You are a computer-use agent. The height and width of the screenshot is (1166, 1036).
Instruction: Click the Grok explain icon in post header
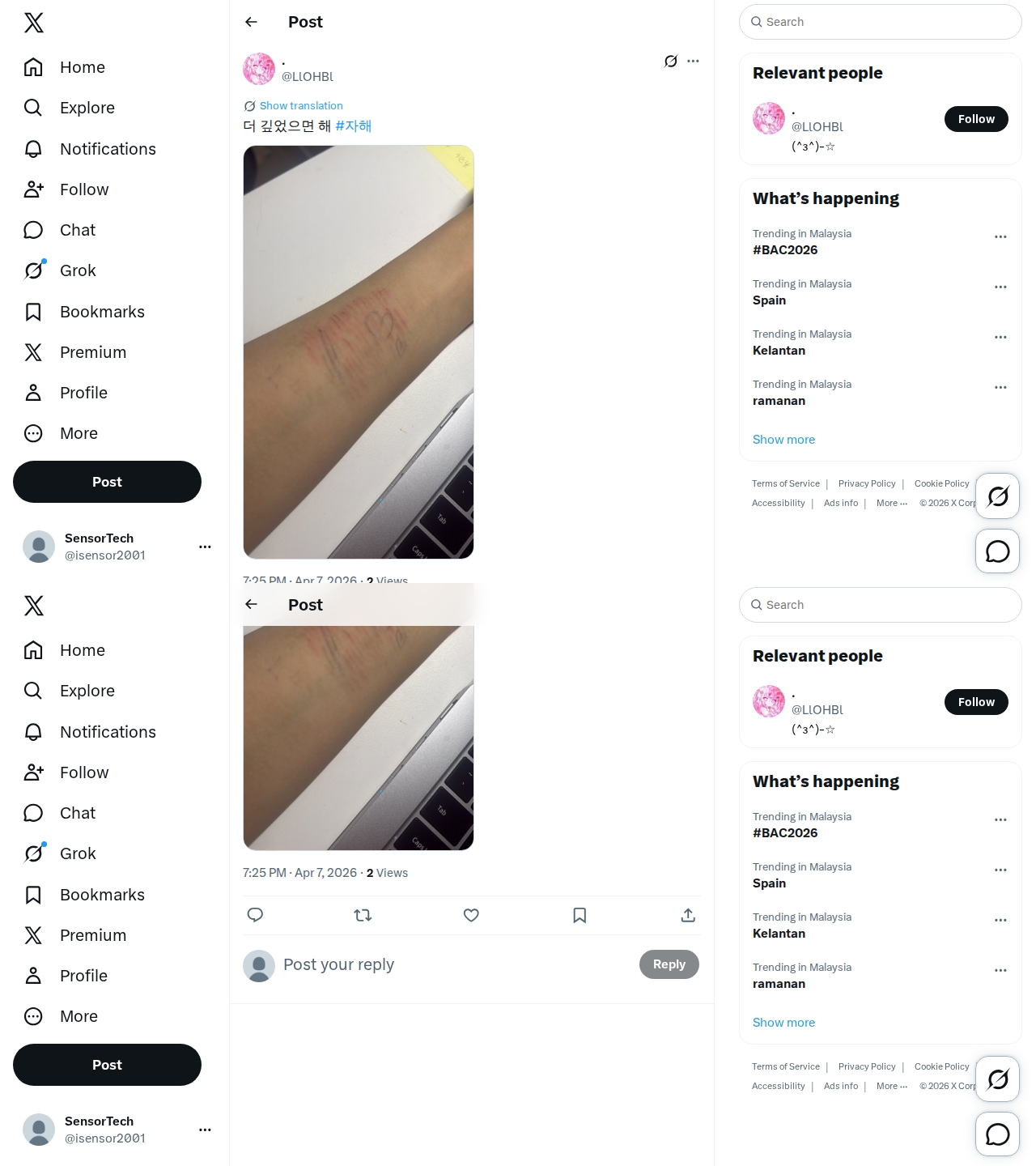(x=671, y=61)
